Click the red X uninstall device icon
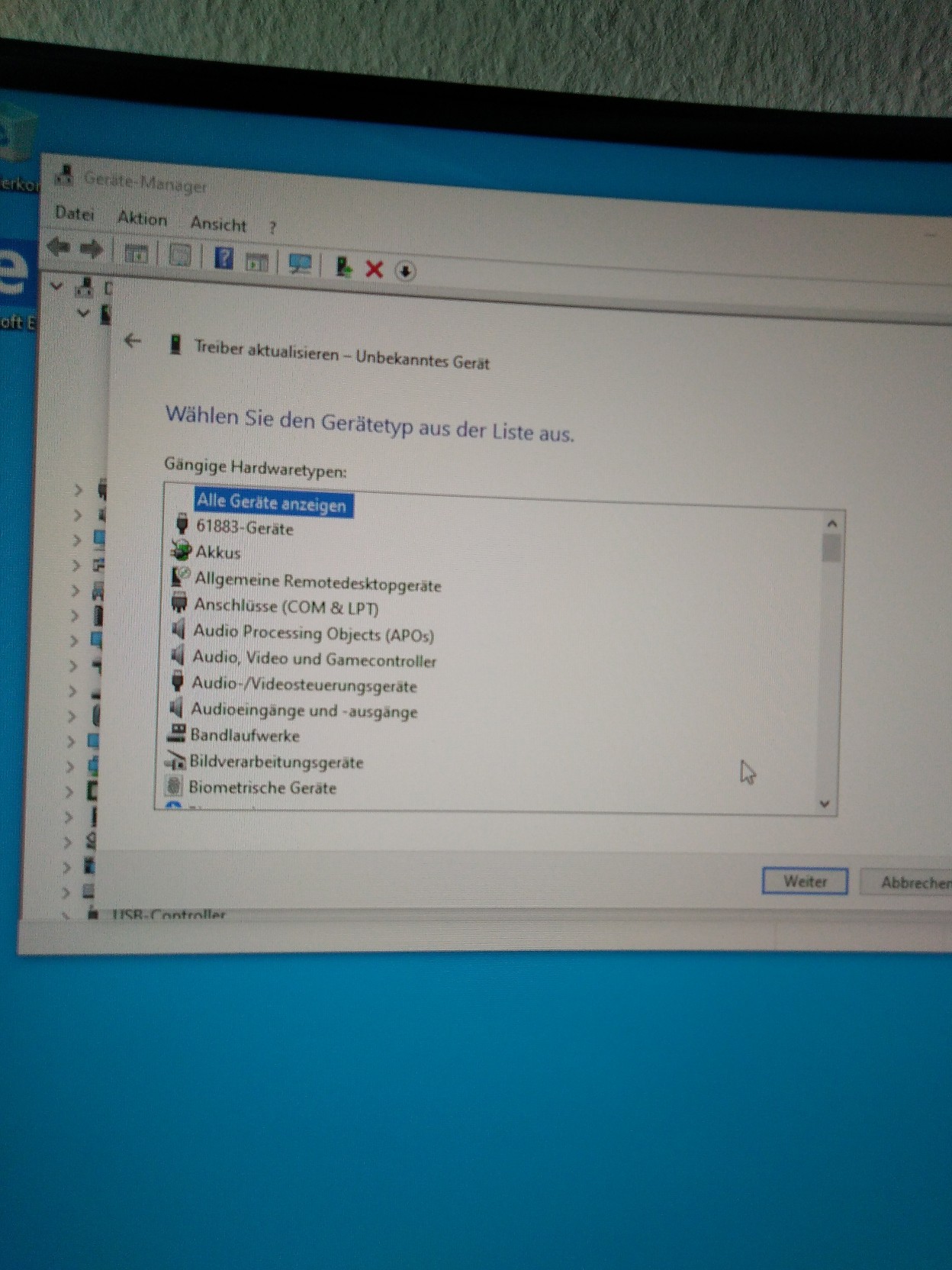952x1270 pixels. pyautogui.click(x=374, y=269)
